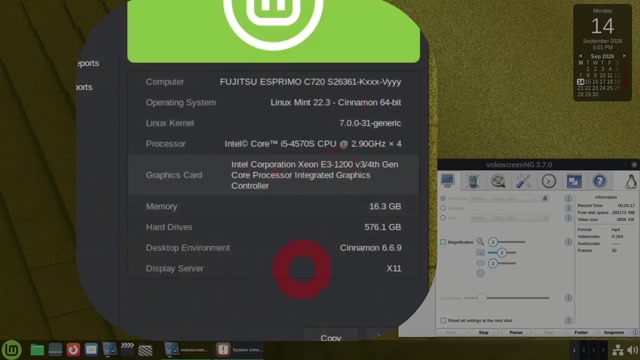This screenshot has width=640, height=360.
Task: Select the Linux Kernel value 7.0.0-31-generic
Action: (370, 123)
